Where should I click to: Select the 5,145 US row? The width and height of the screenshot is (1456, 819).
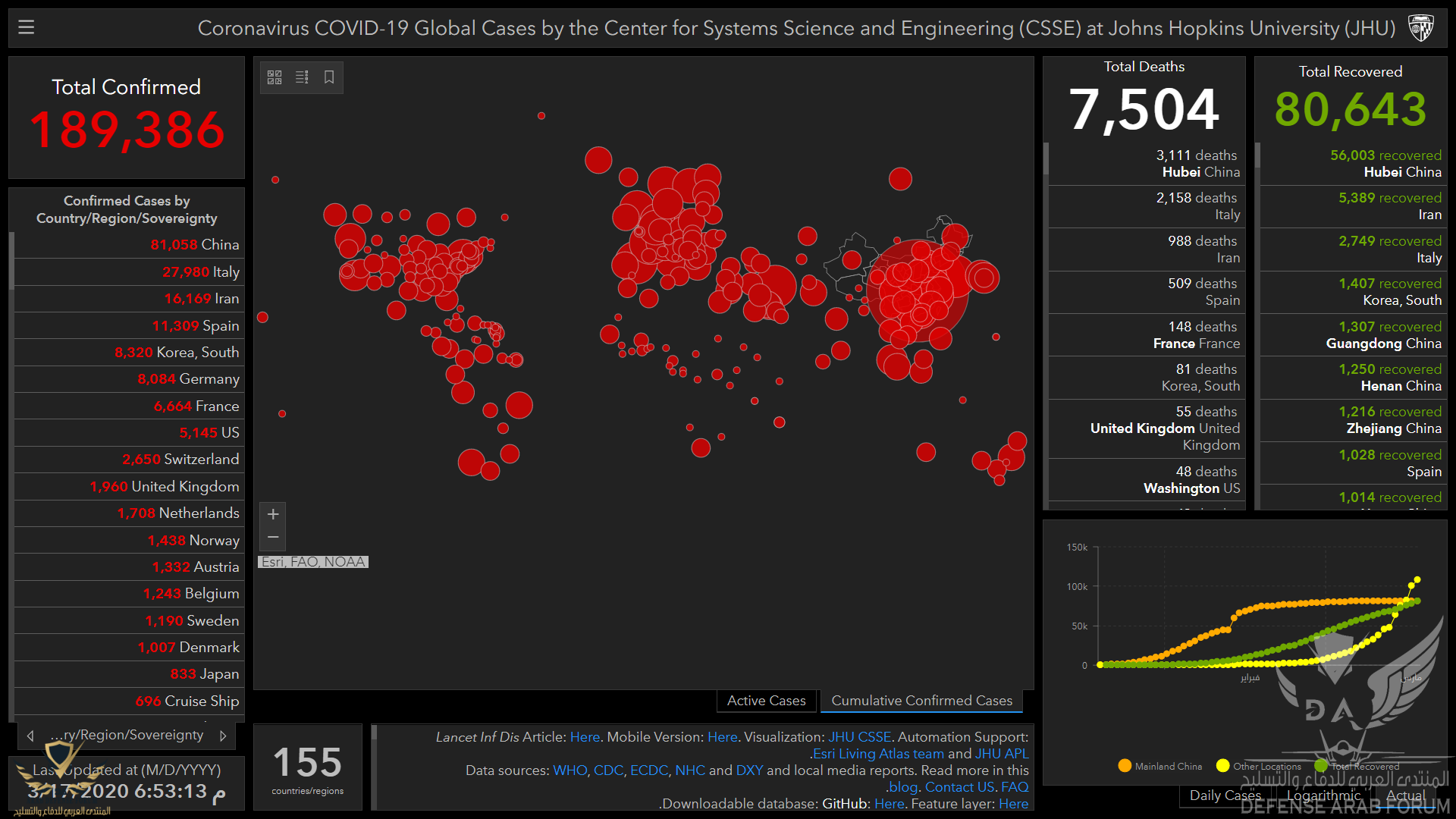pyautogui.click(x=127, y=433)
